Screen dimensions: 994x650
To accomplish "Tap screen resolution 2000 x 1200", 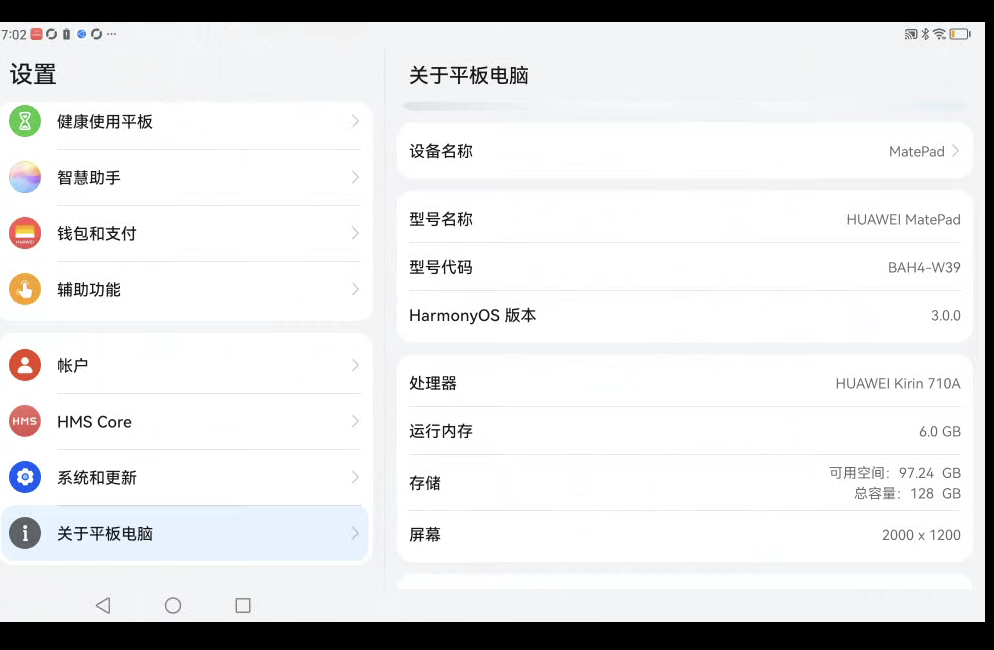I will point(921,535).
